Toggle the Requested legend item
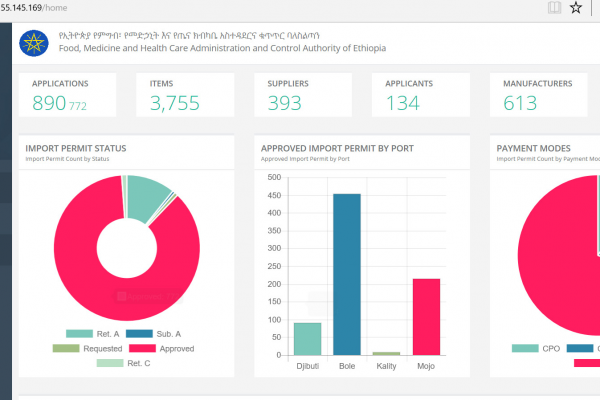 click(87, 348)
